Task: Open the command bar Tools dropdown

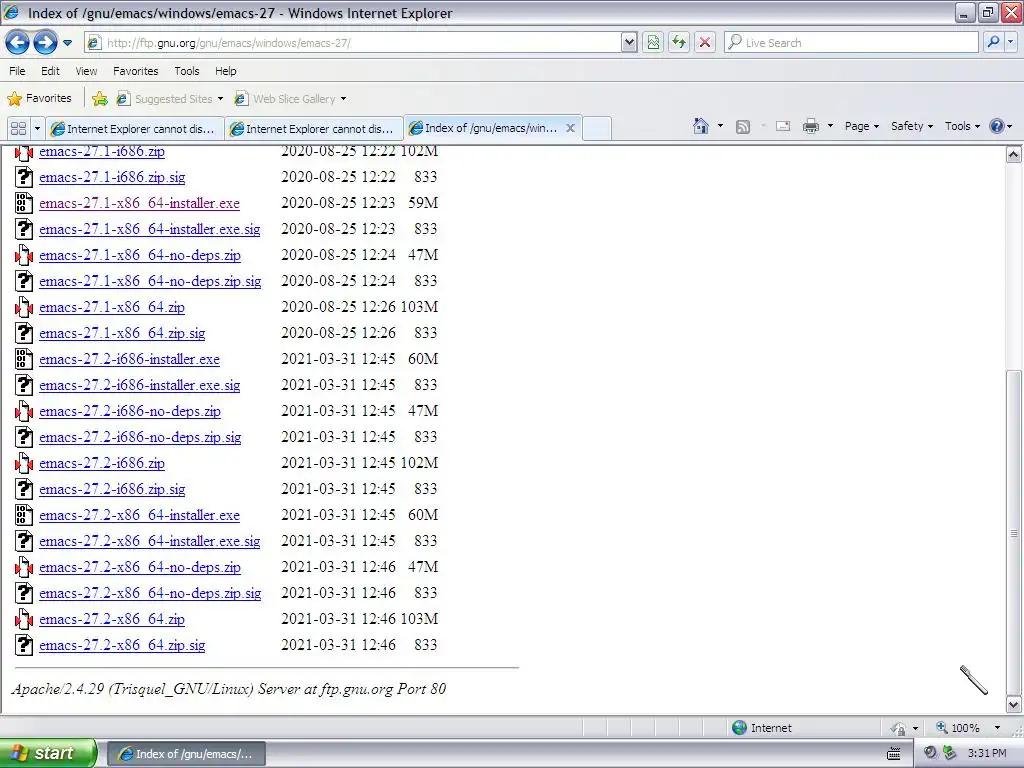Action: point(962,126)
